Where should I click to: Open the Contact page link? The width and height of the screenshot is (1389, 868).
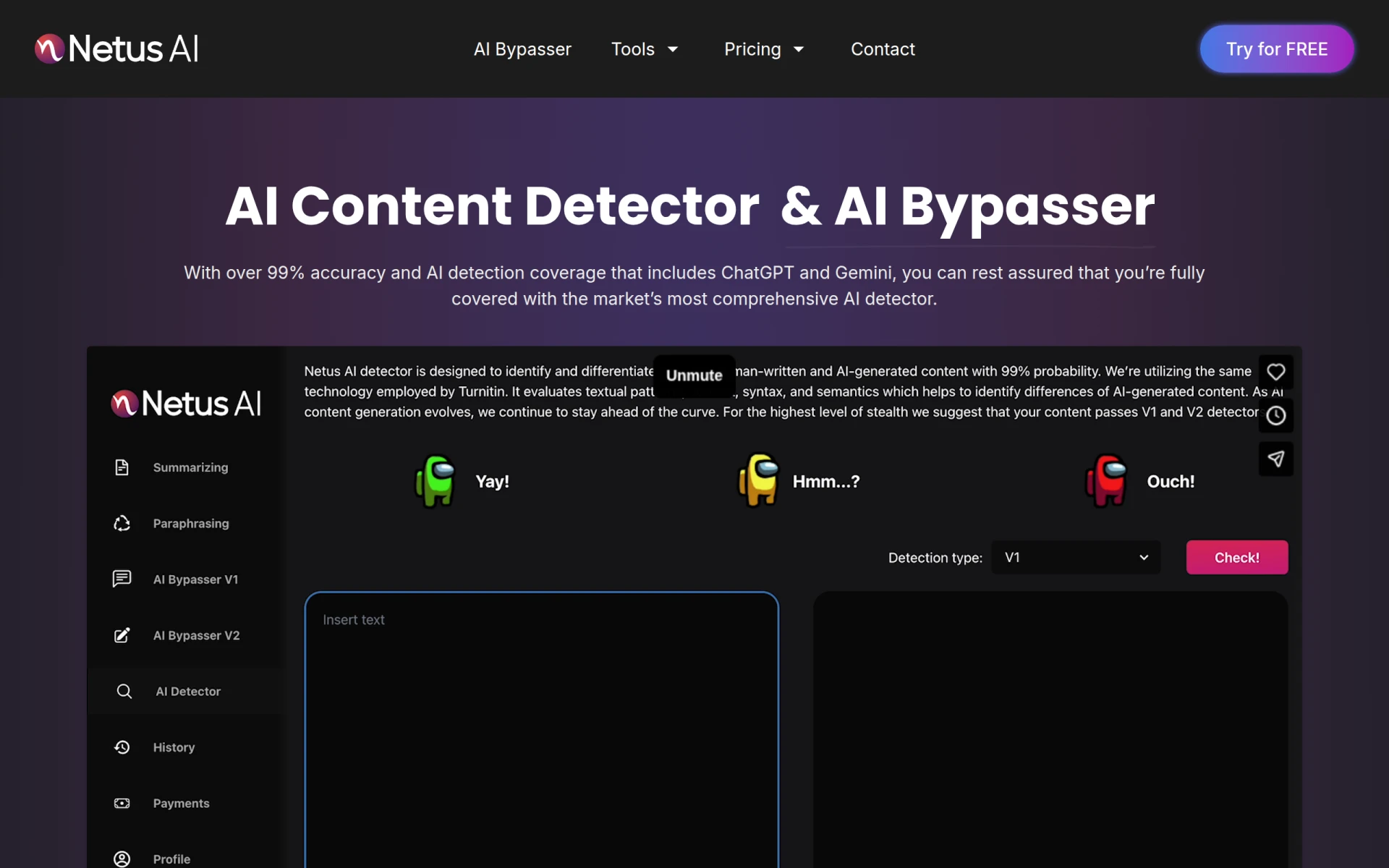point(883,49)
